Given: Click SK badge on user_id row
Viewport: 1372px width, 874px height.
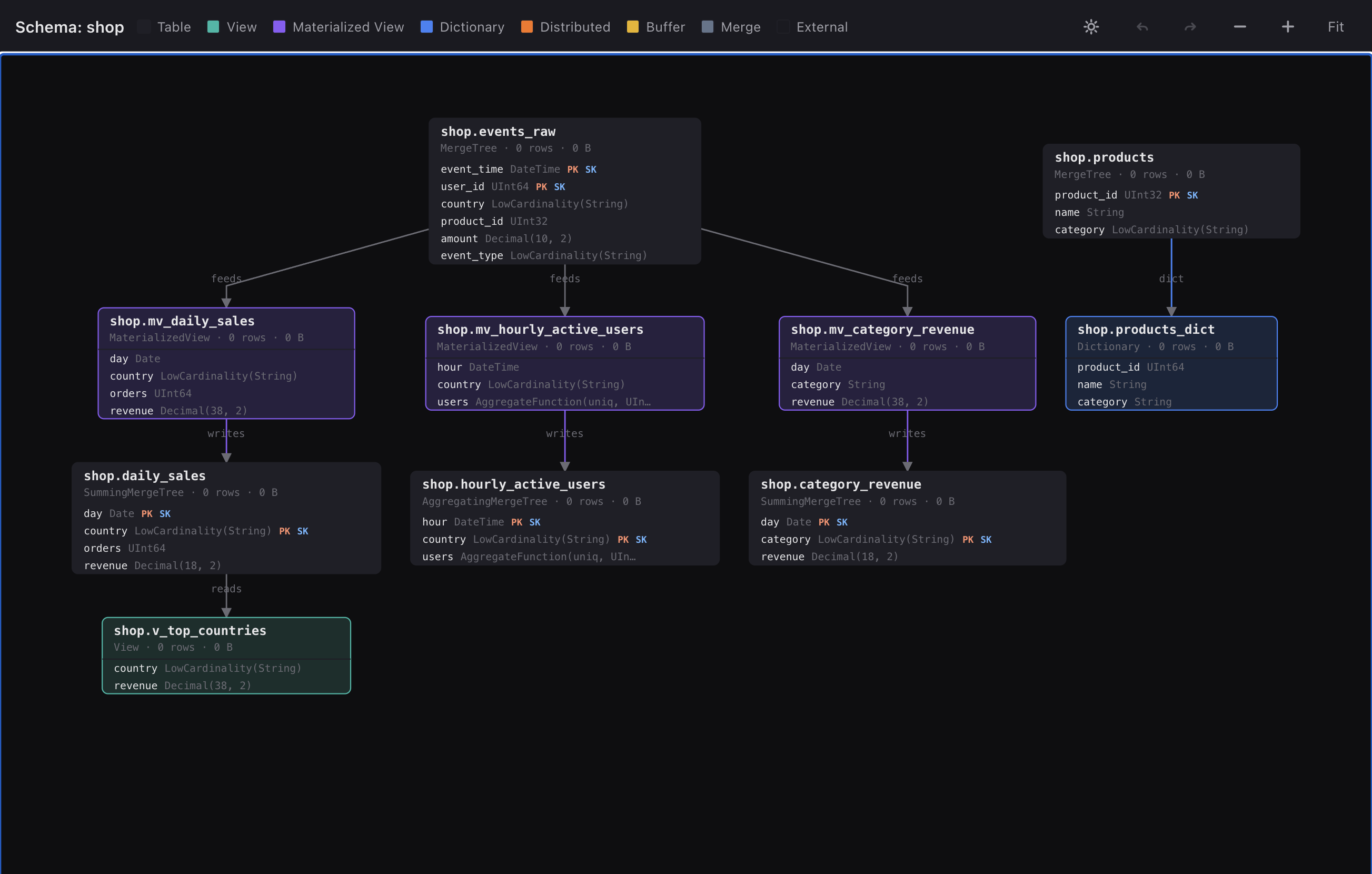Looking at the screenshot, I should click(x=560, y=186).
